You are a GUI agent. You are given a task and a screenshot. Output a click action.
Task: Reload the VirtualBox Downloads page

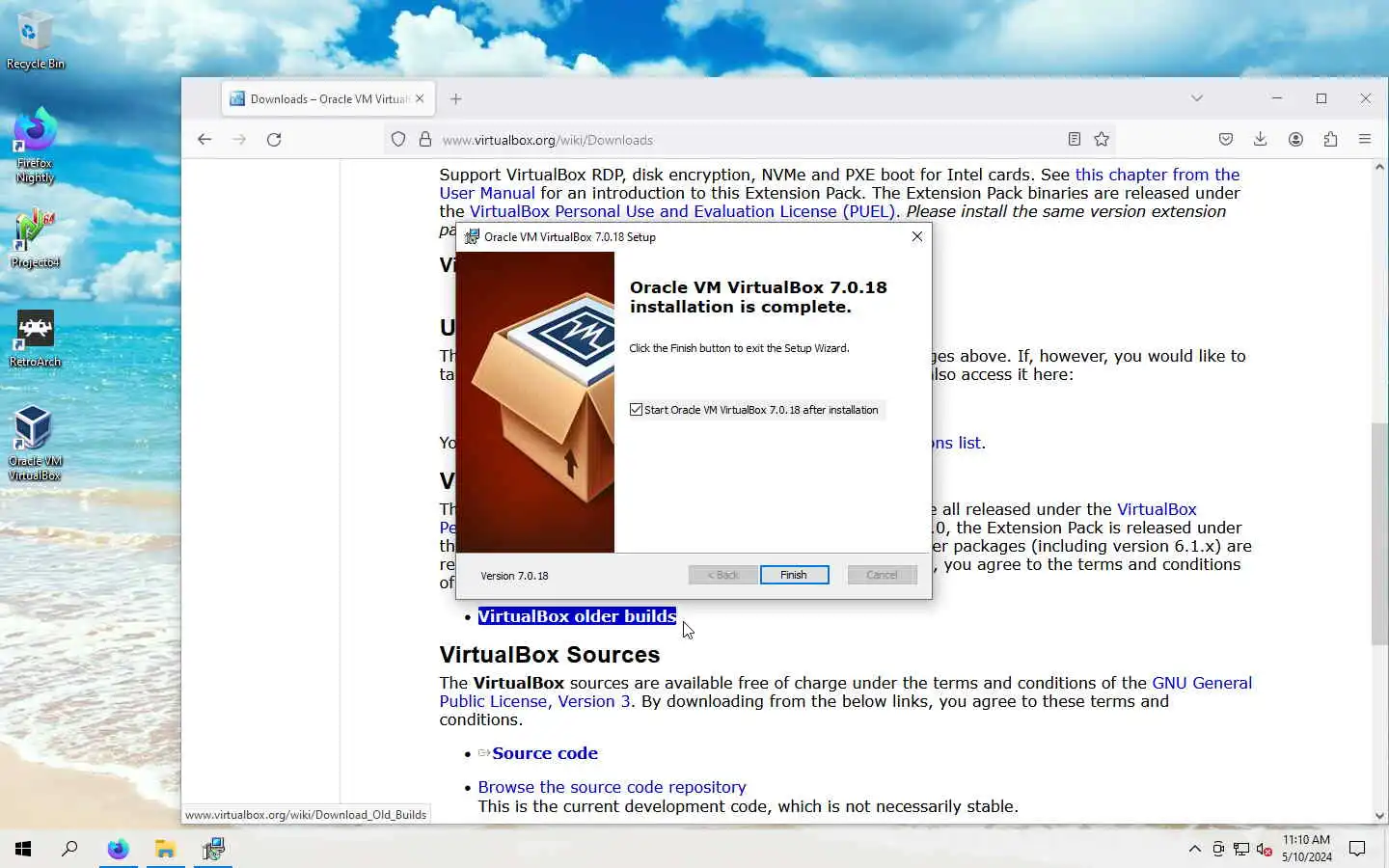click(x=274, y=140)
